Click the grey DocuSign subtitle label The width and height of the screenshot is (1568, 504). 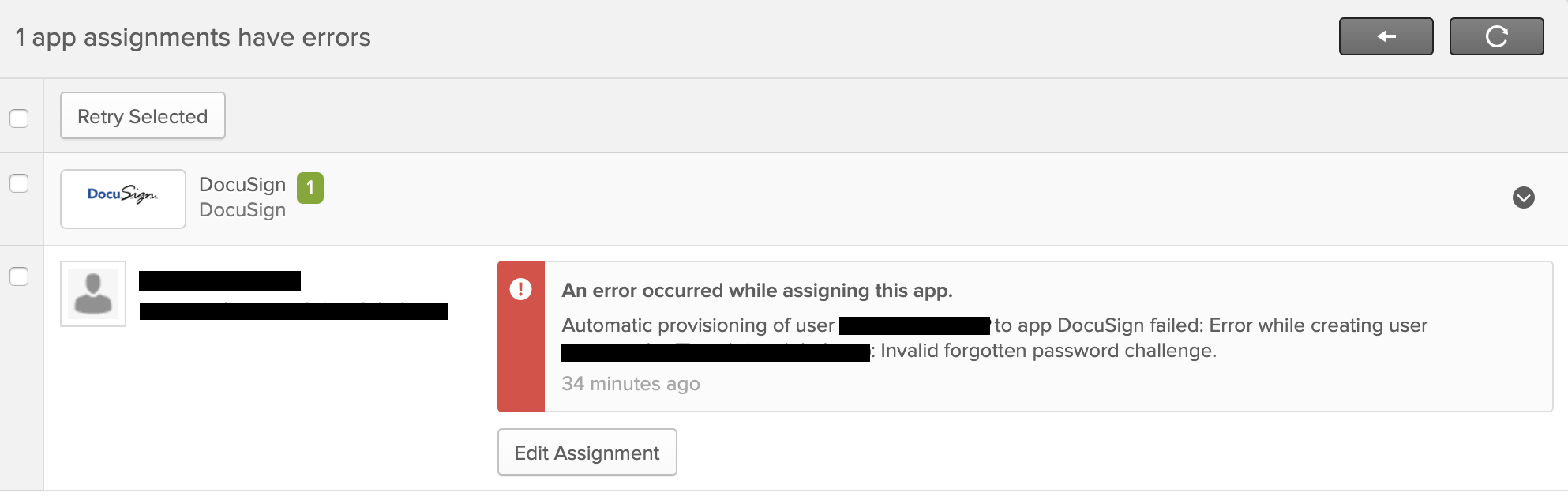click(242, 210)
